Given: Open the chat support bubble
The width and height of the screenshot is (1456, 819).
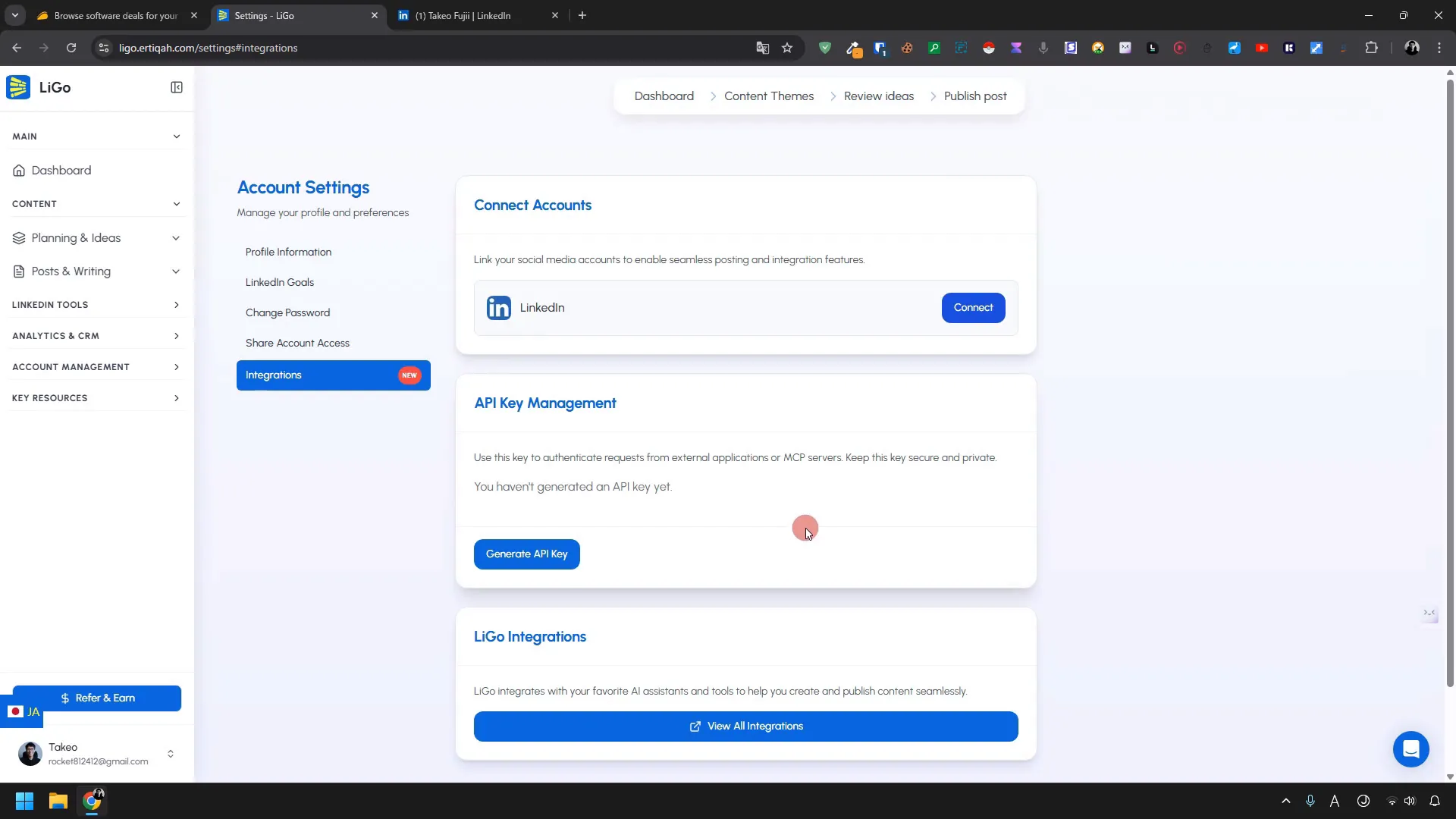Looking at the screenshot, I should pos(1410,749).
